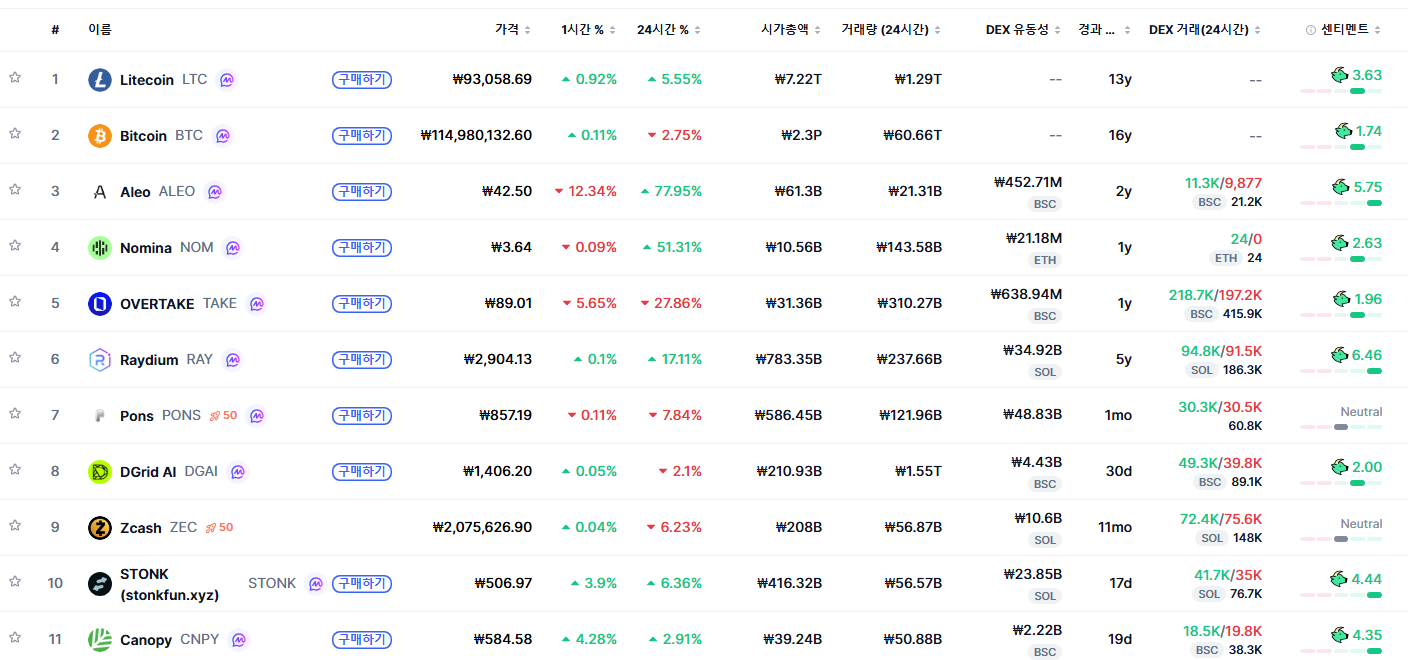Click Litecoin sentiment bar 3.63
The height and width of the screenshot is (660, 1424).
point(1341,91)
